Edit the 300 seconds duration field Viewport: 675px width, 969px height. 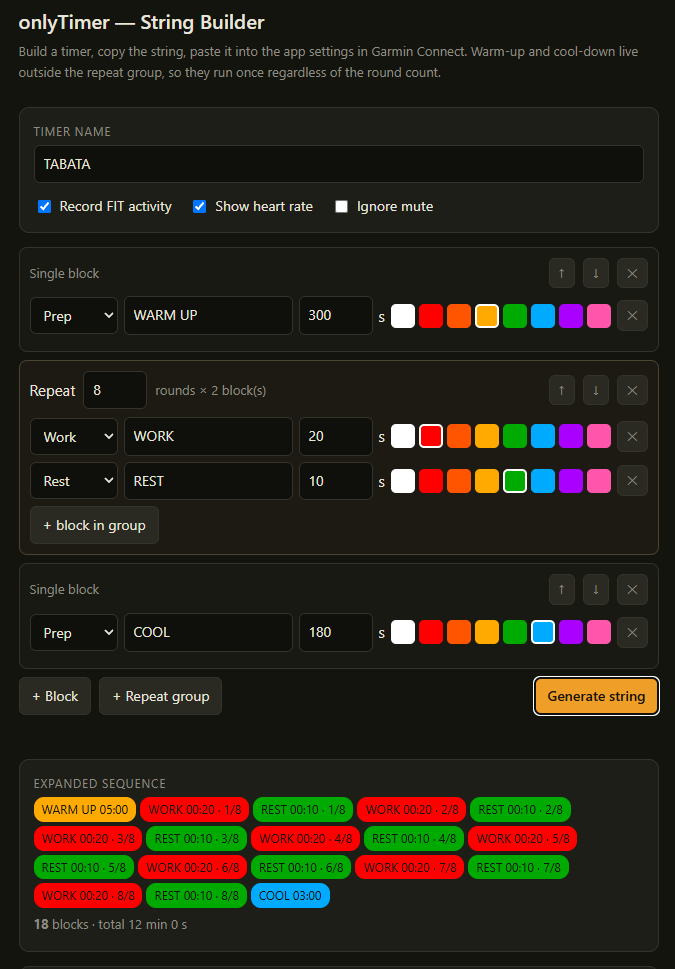pyautogui.click(x=336, y=315)
